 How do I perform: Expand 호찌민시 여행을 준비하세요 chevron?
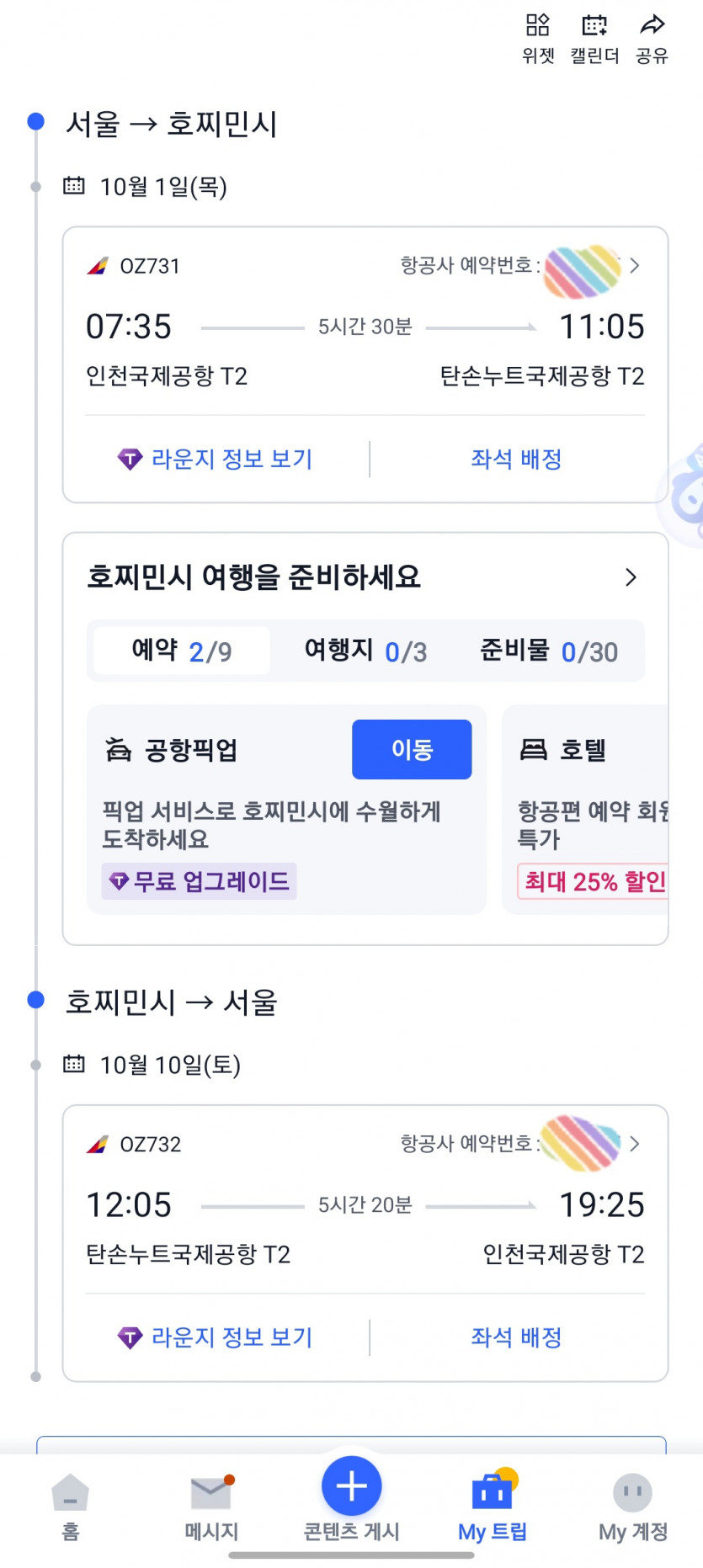point(631,577)
